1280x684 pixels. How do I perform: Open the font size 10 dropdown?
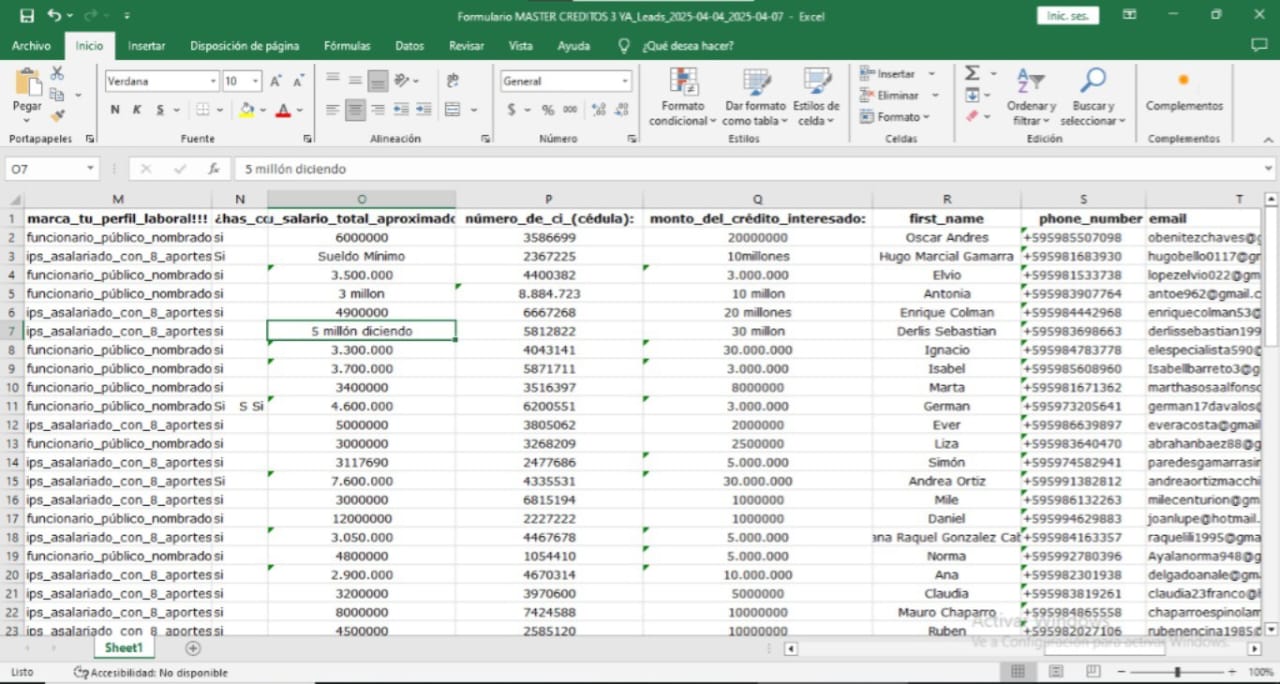256,81
